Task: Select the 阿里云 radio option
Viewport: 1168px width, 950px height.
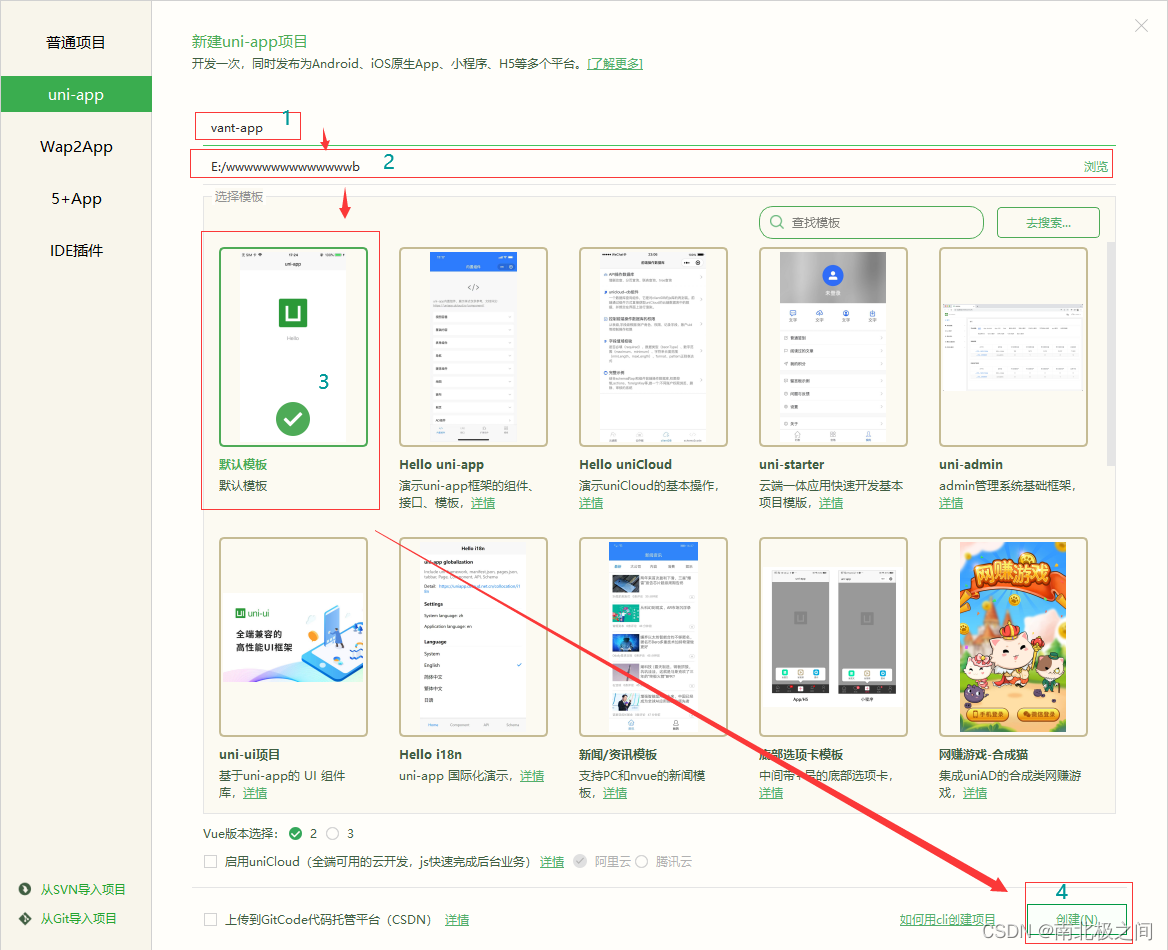Action: tap(579, 861)
